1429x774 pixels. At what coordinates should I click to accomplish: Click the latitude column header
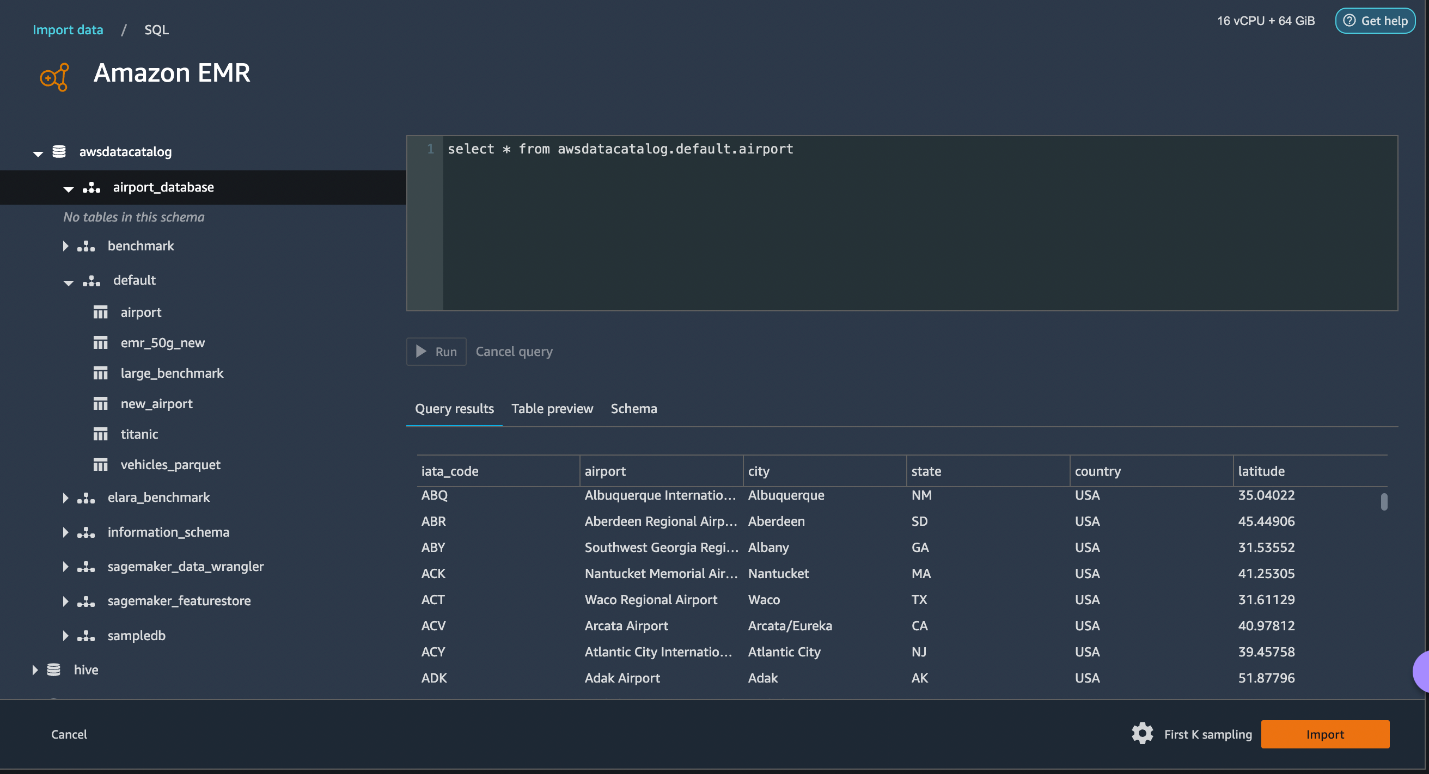(x=1311, y=471)
